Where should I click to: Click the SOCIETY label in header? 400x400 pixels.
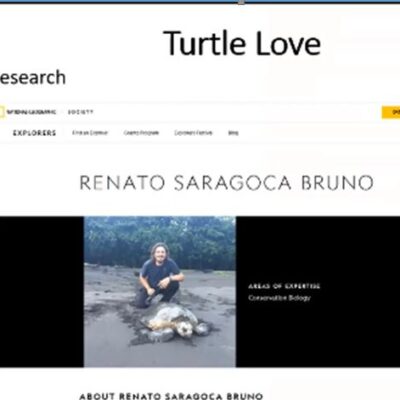tap(80, 112)
